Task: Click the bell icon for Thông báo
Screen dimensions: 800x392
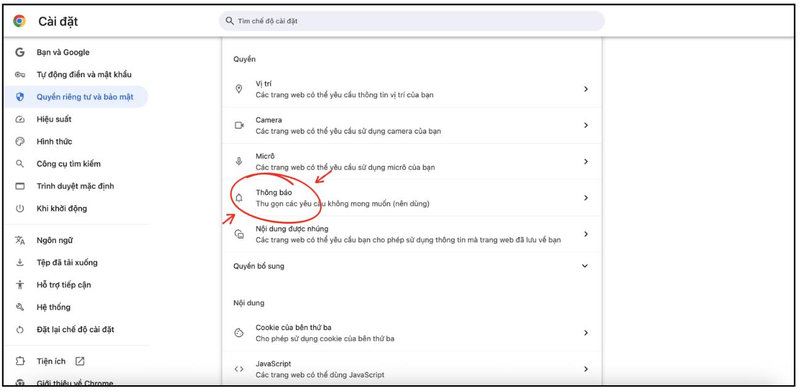Action: tap(239, 198)
